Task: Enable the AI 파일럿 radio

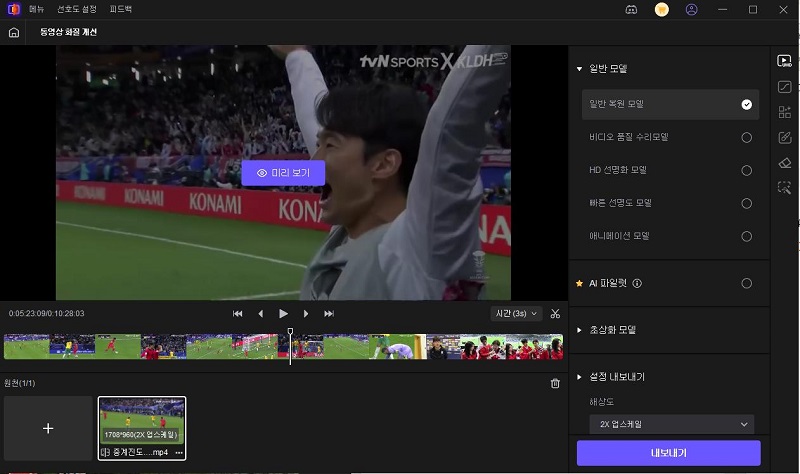Action: point(746,283)
